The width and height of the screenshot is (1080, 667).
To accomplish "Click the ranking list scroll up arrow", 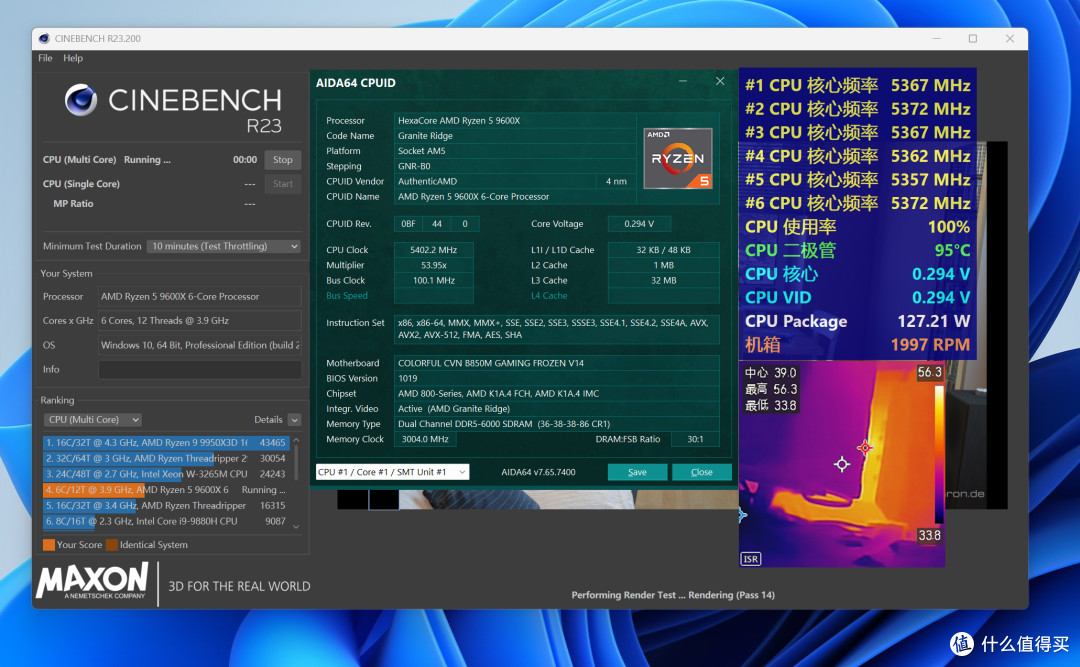I will coord(296,440).
